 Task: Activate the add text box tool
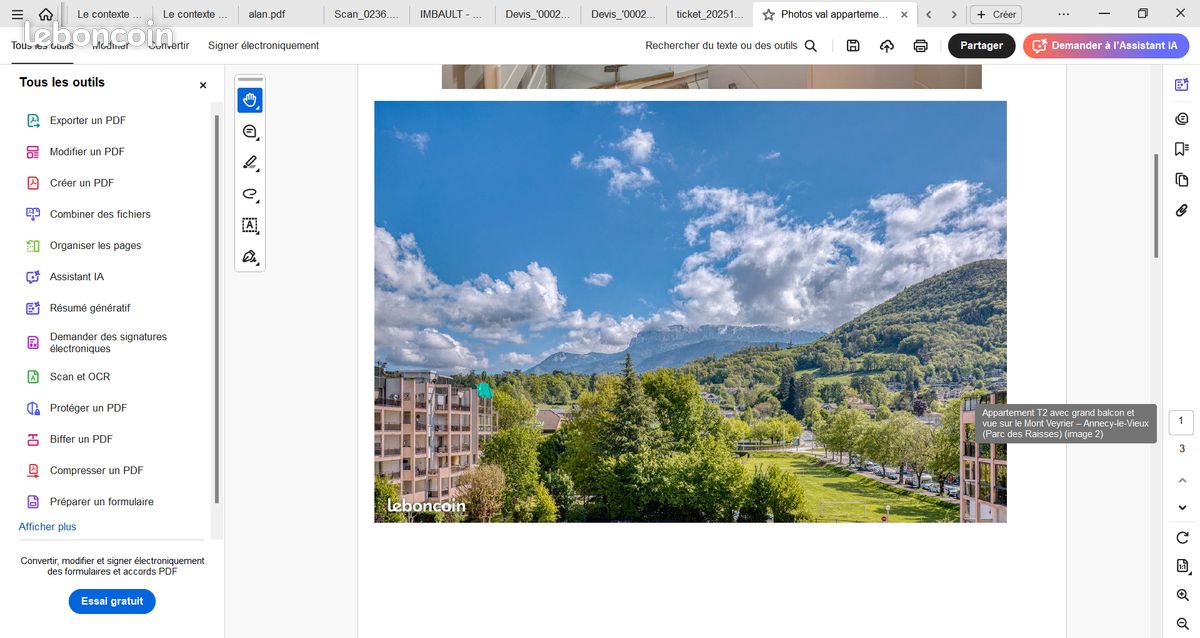pos(250,226)
